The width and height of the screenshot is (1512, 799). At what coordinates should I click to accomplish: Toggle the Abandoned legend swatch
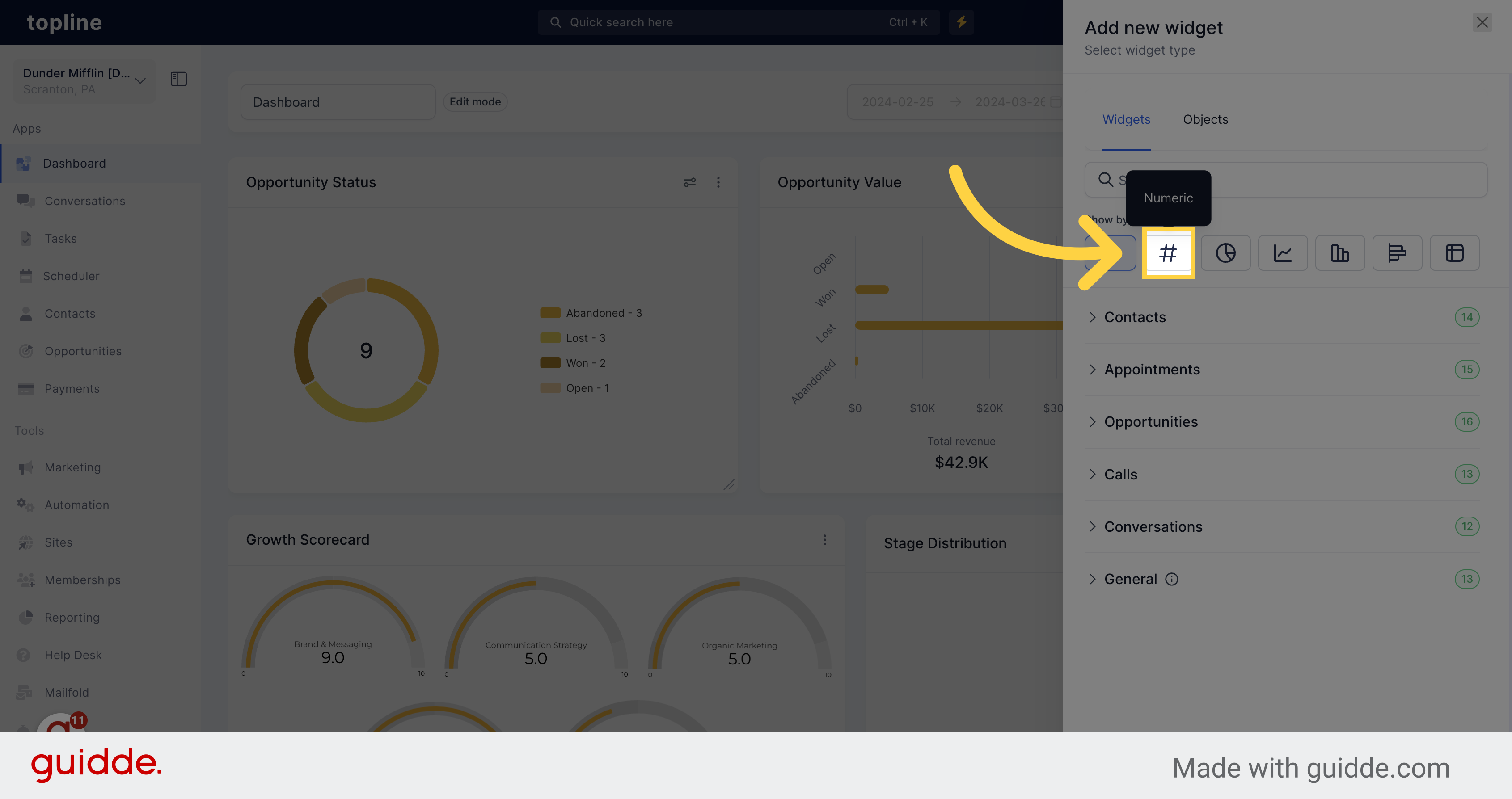[x=550, y=313]
